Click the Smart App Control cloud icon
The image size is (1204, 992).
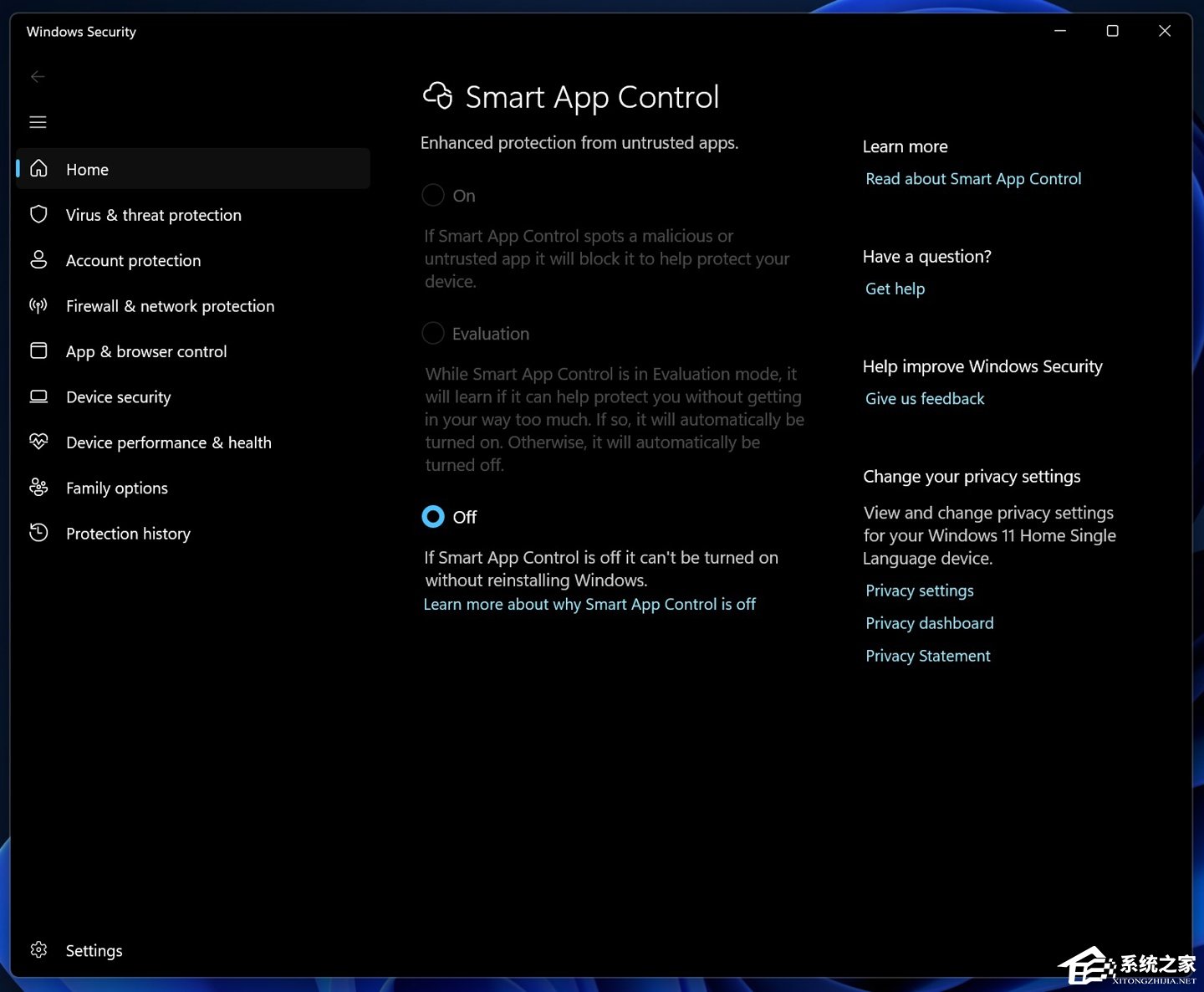pyautogui.click(x=438, y=96)
